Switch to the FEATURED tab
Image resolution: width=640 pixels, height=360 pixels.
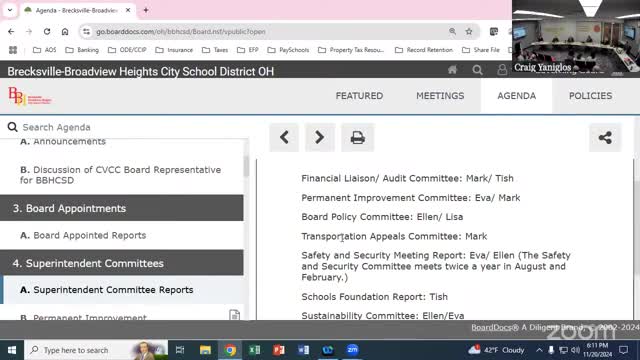click(x=359, y=96)
